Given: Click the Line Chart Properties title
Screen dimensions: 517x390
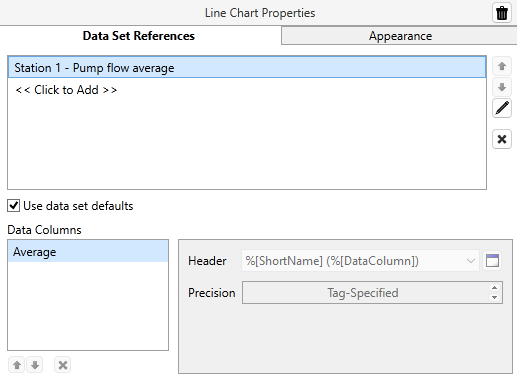Looking at the screenshot, I should 260,13.
